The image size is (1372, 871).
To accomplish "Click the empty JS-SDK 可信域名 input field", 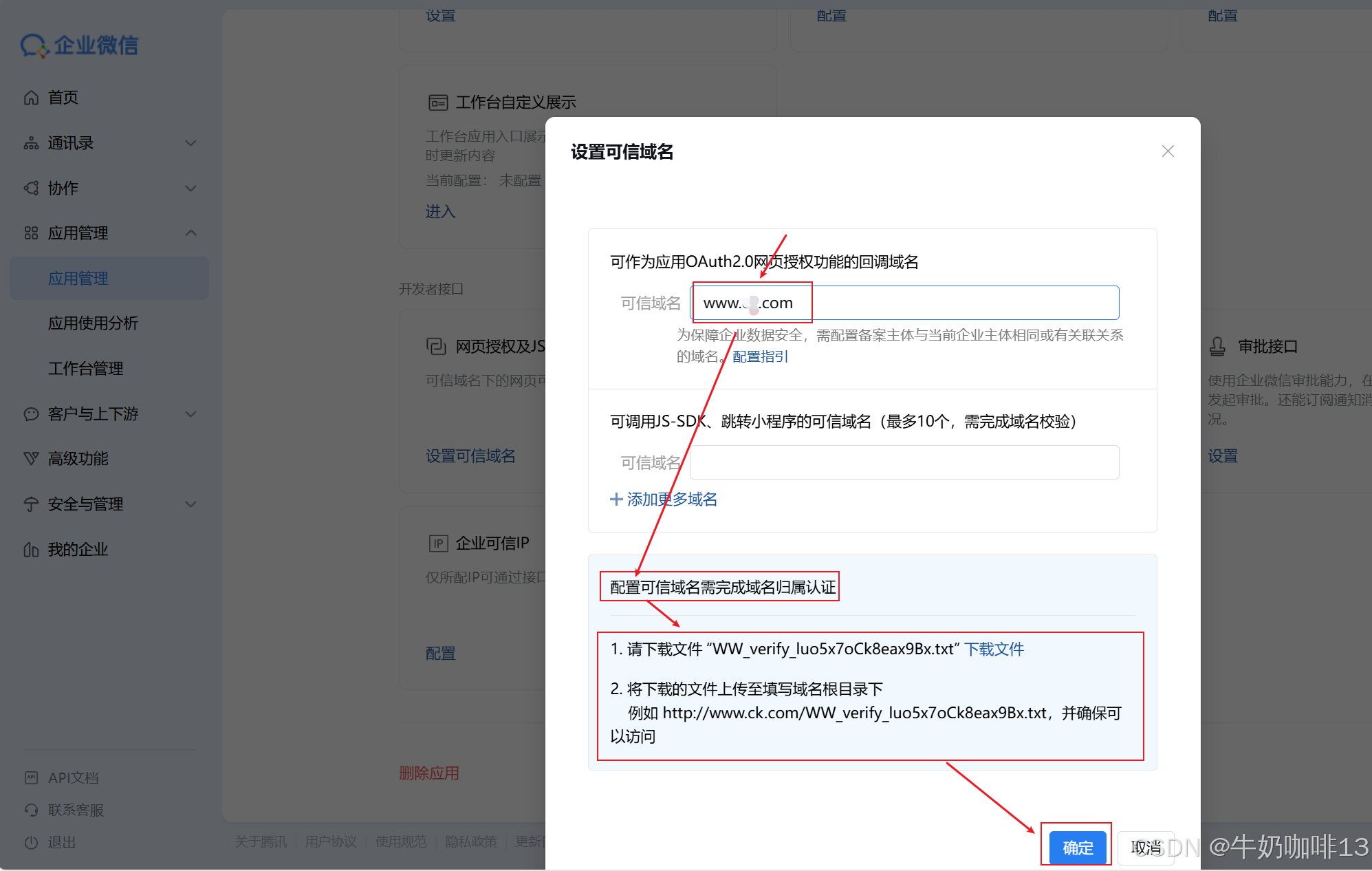I will 904,462.
